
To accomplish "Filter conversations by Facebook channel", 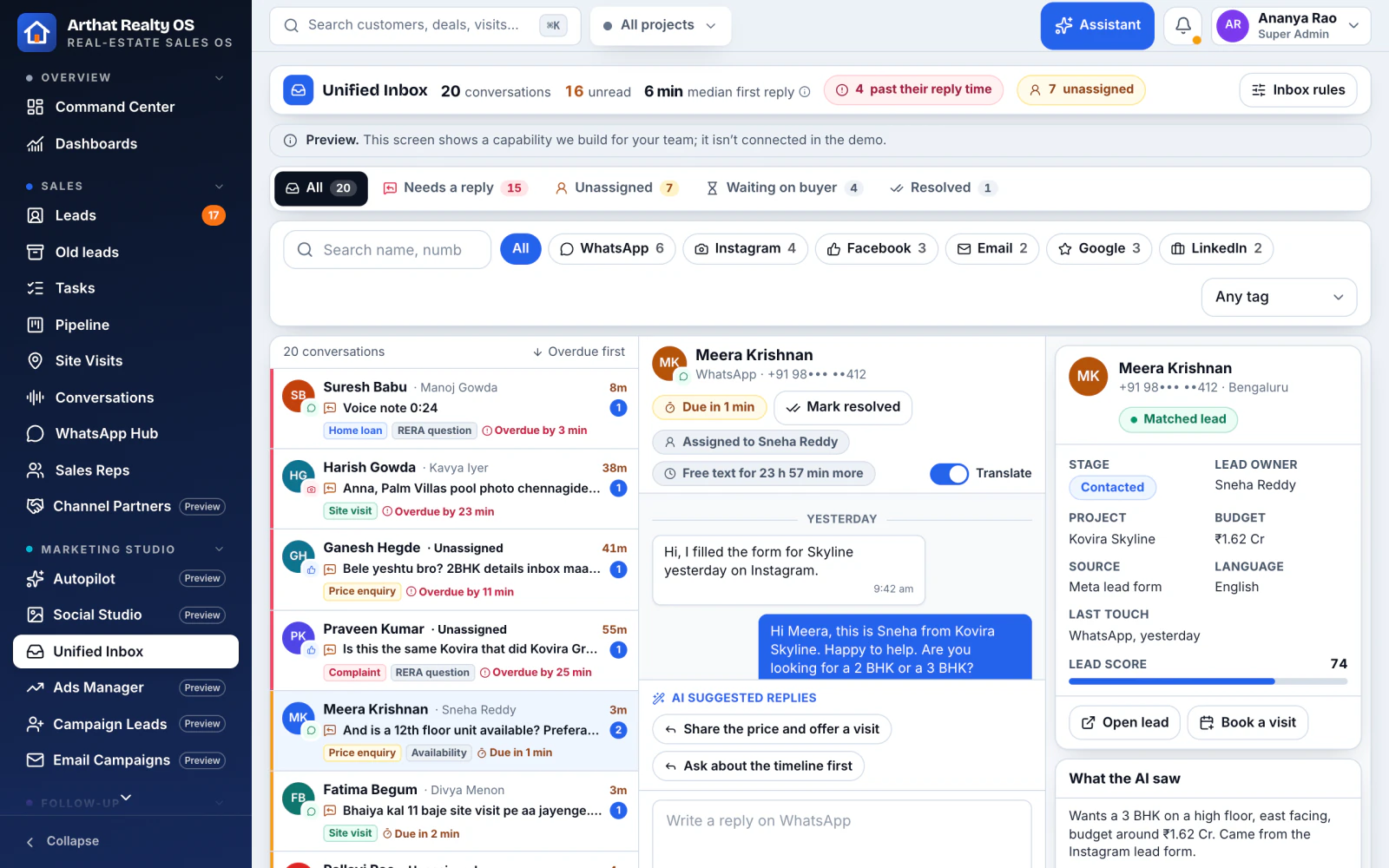I will (877, 249).
